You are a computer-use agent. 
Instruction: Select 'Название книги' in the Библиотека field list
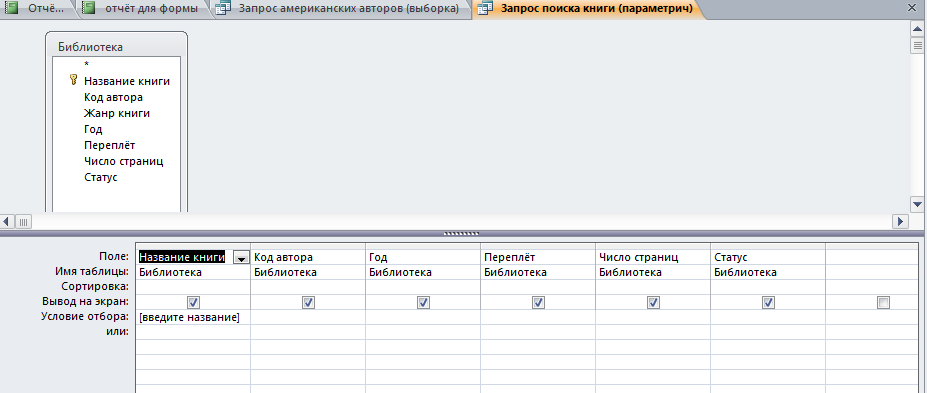[x=127, y=81]
